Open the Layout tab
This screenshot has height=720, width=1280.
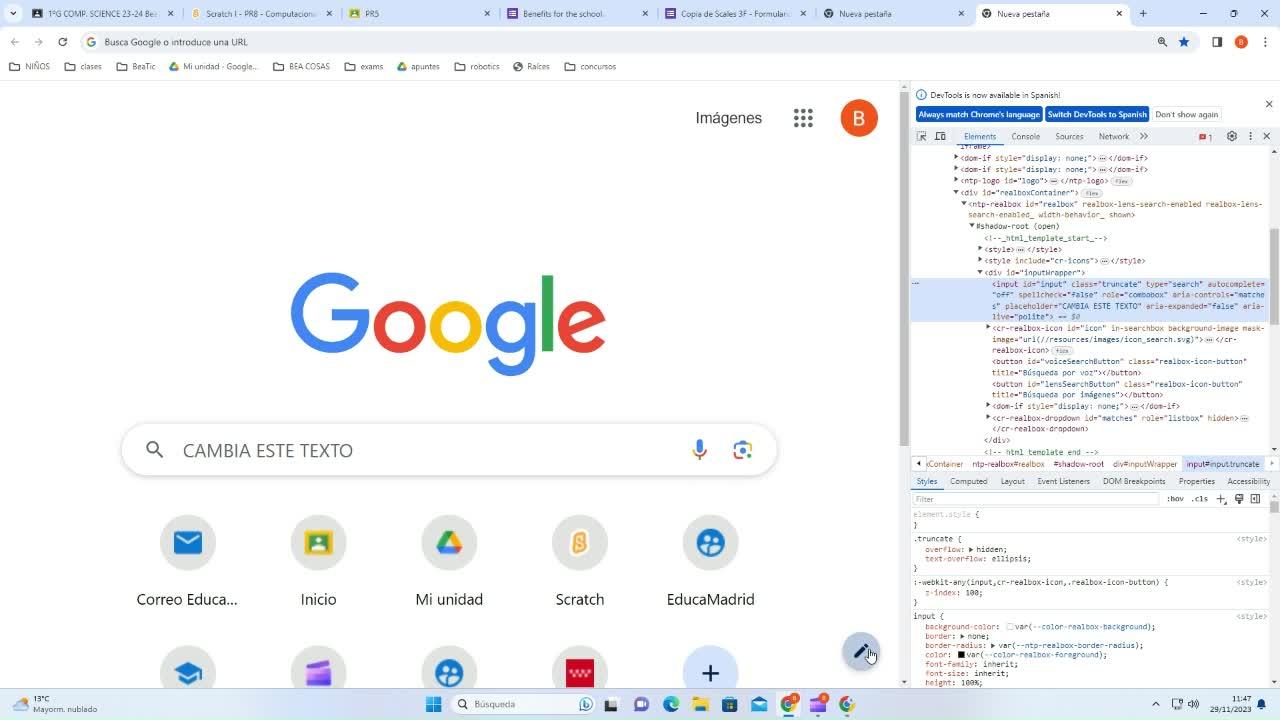1013,481
